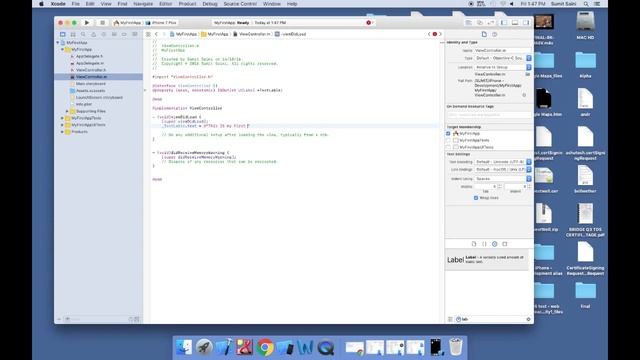Click the reveal-in-Finder arrow beside Full Path
This screenshot has width=640, height=360.
coord(524,95)
